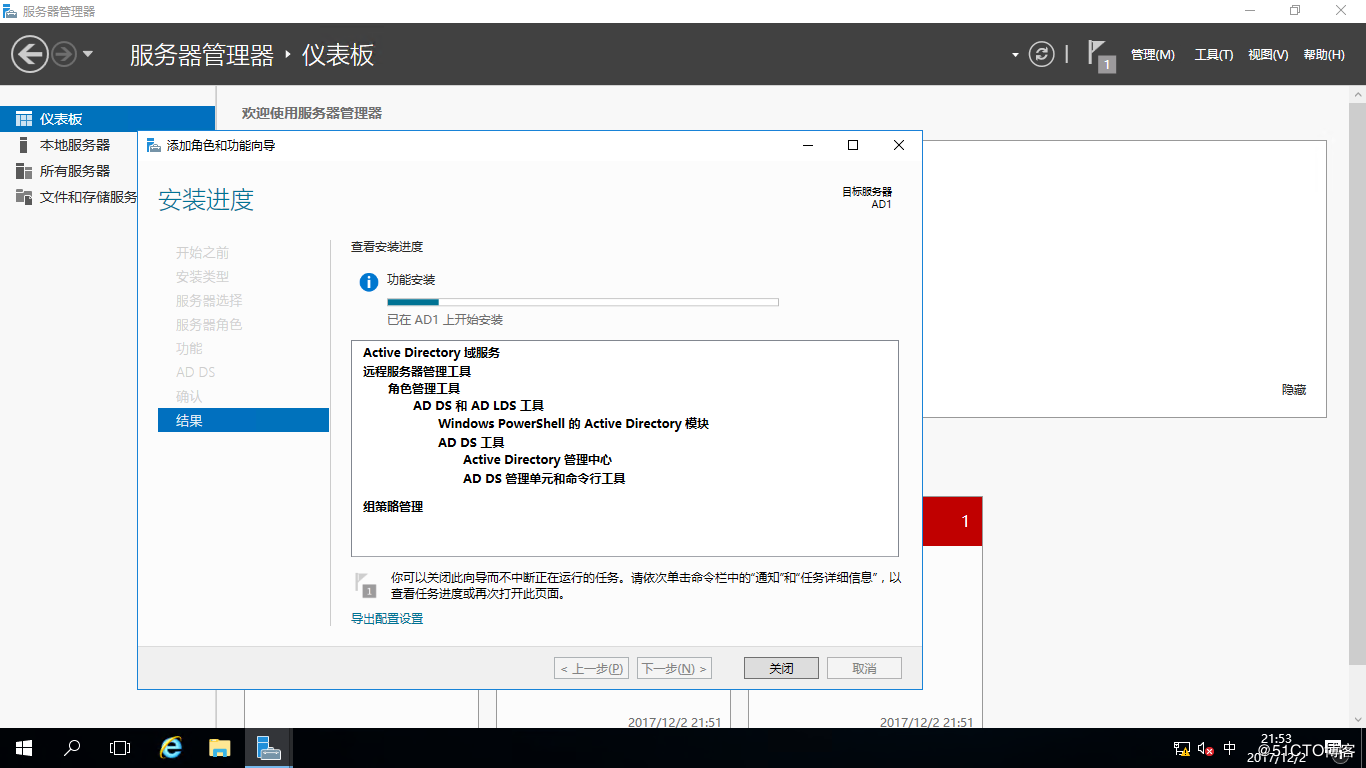The image size is (1366, 768).
Task: Select 远程服务器管理工具 in results list
Action: coord(417,371)
